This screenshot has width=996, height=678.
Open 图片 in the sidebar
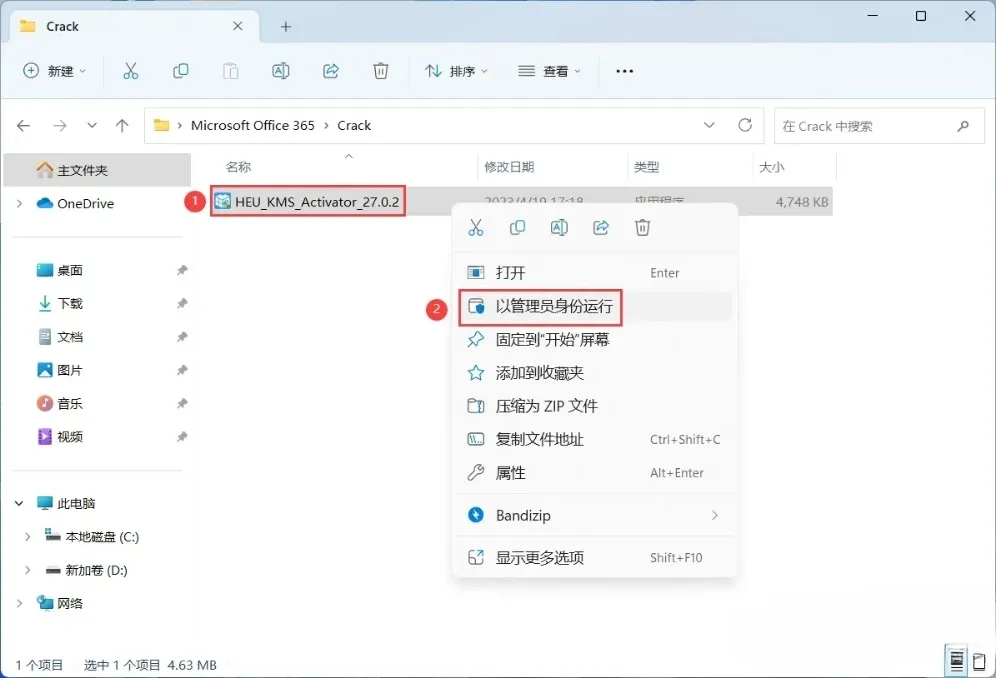pyautogui.click(x=60, y=370)
